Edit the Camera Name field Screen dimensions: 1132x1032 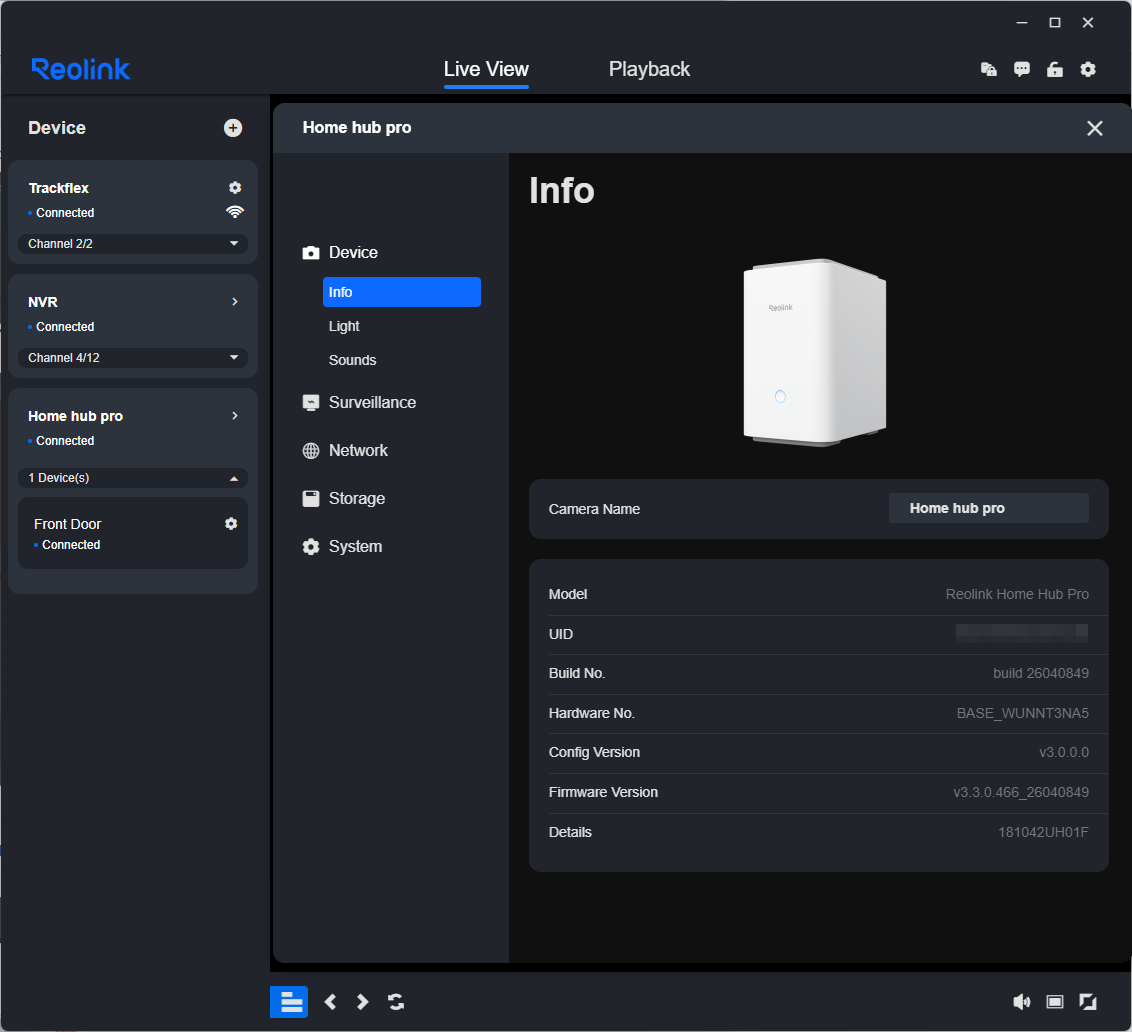point(988,508)
